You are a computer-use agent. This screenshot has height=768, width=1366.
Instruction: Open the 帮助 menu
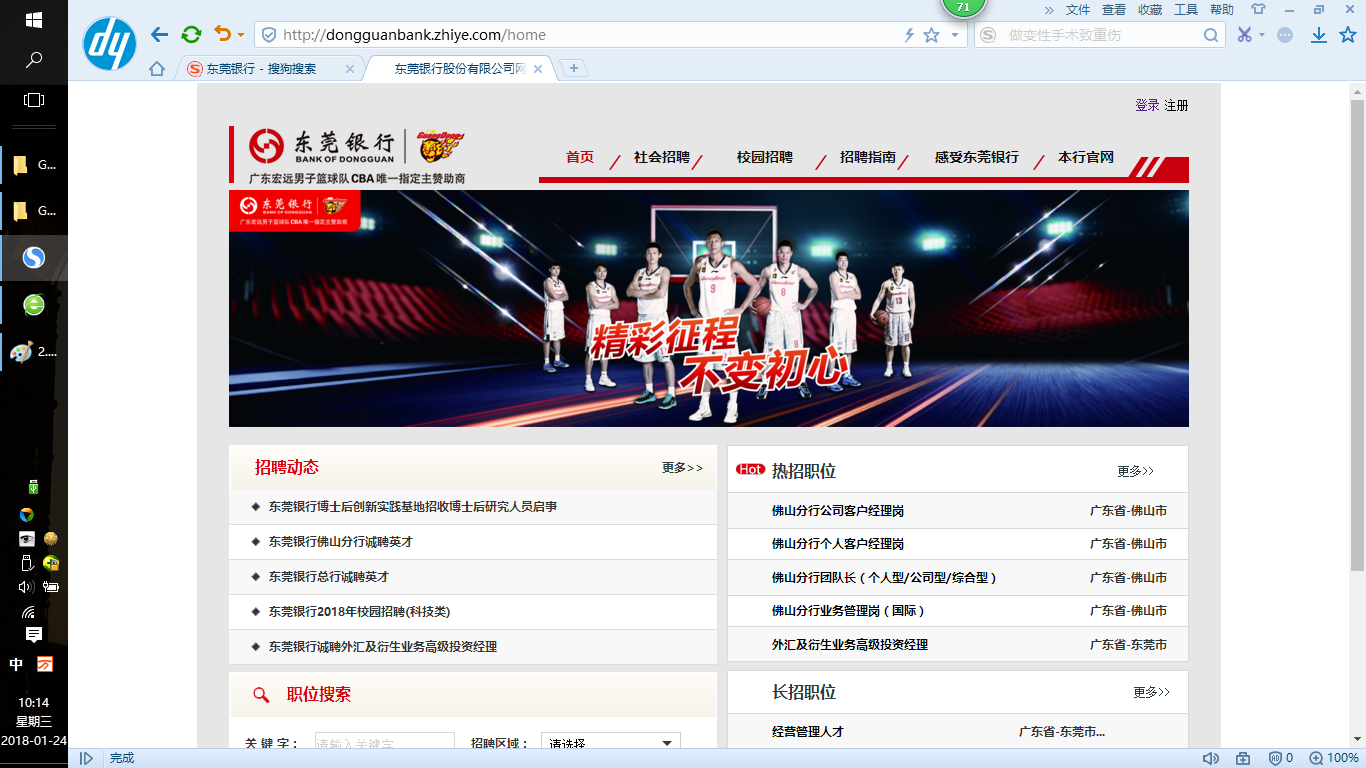(1222, 10)
